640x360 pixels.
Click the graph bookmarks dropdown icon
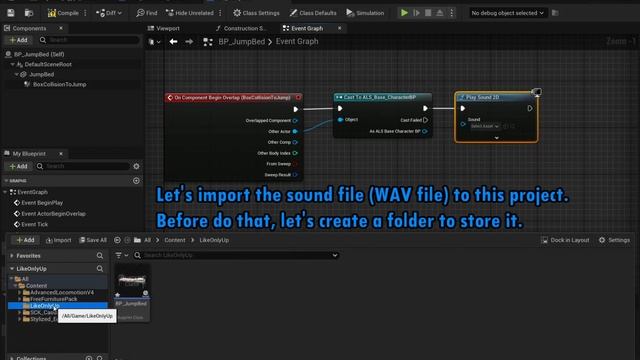pyautogui.click(x=154, y=42)
